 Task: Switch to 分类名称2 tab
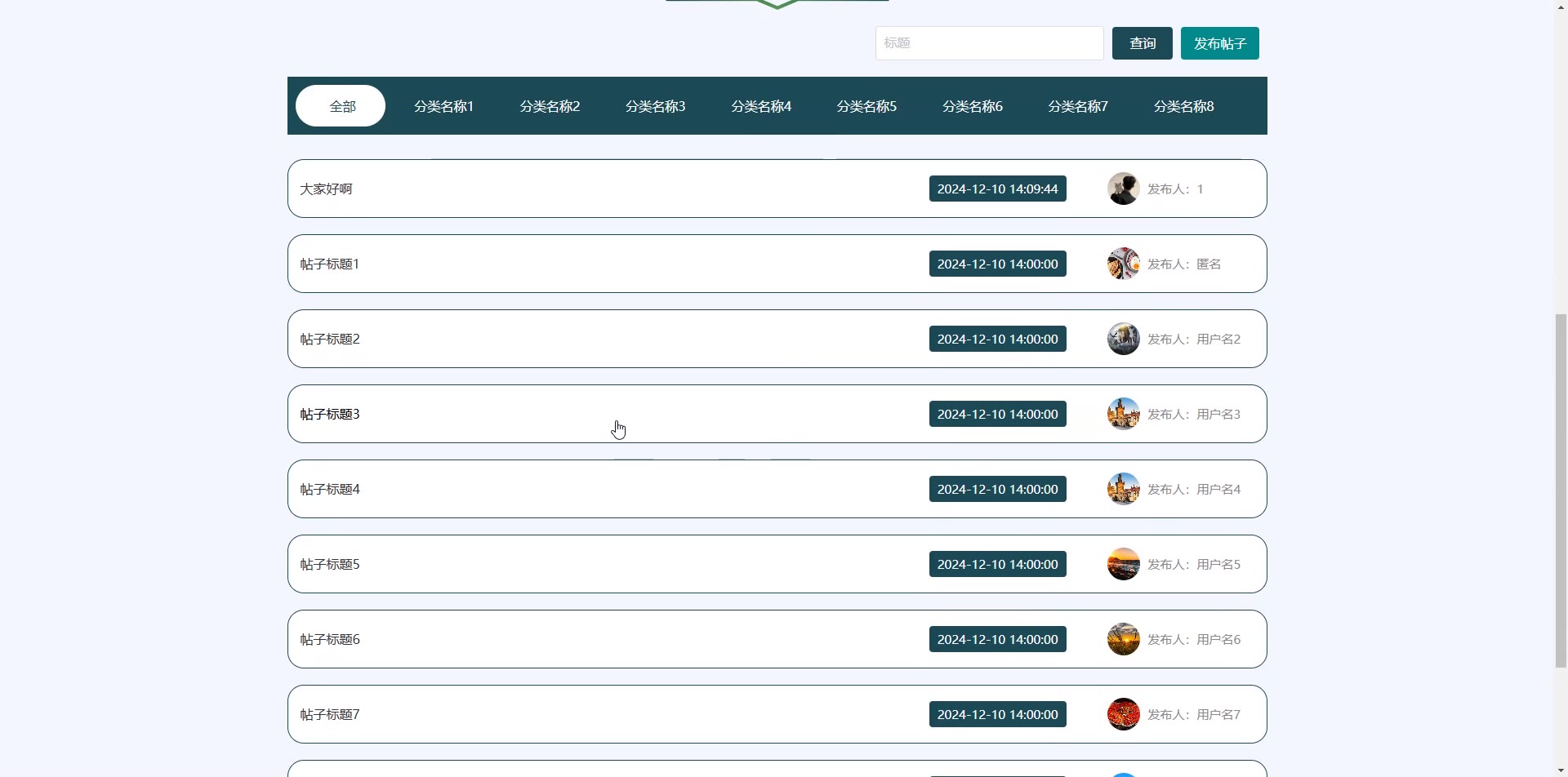click(x=550, y=106)
